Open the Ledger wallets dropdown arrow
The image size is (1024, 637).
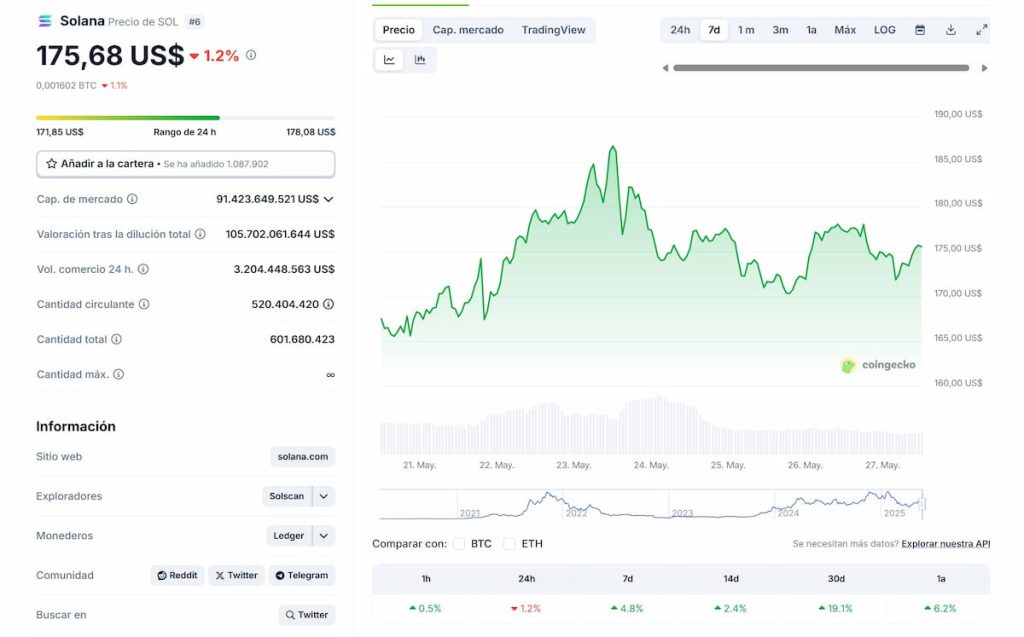point(324,536)
